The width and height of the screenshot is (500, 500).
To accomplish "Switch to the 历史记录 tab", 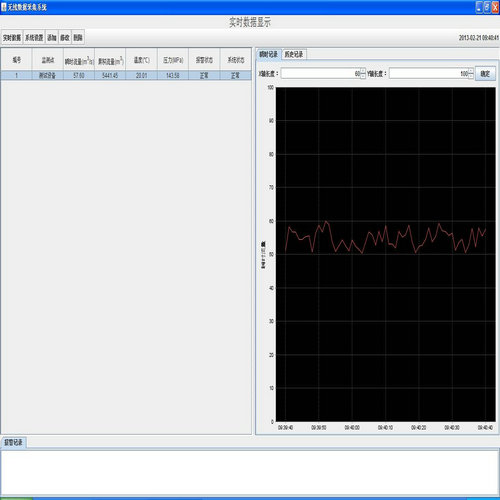I will pyautogui.click(x=294, y=54).
